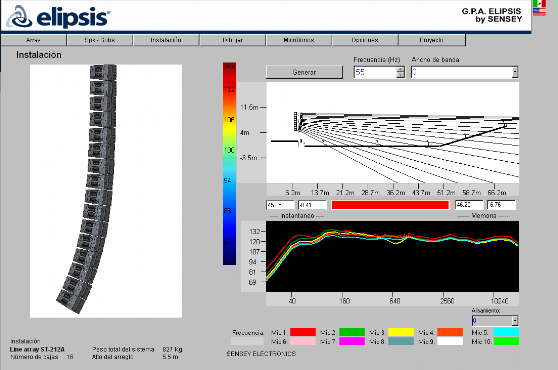This screenshot has height=370, width=558.
Task: Click the red progress bar below the venue plot
Action: click(x=390, y=205)
